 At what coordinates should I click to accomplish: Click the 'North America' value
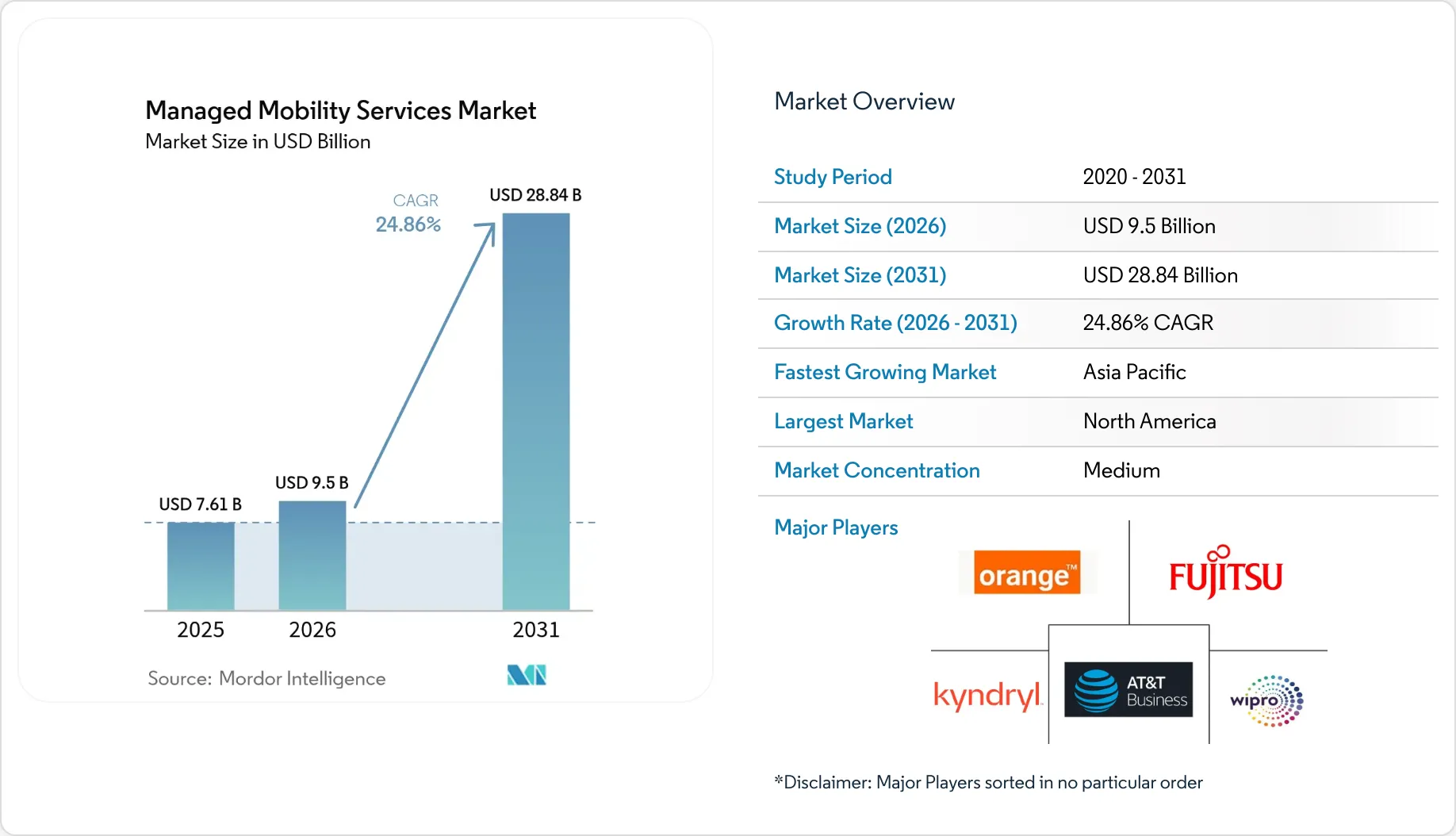click(x=1149, y=421)
